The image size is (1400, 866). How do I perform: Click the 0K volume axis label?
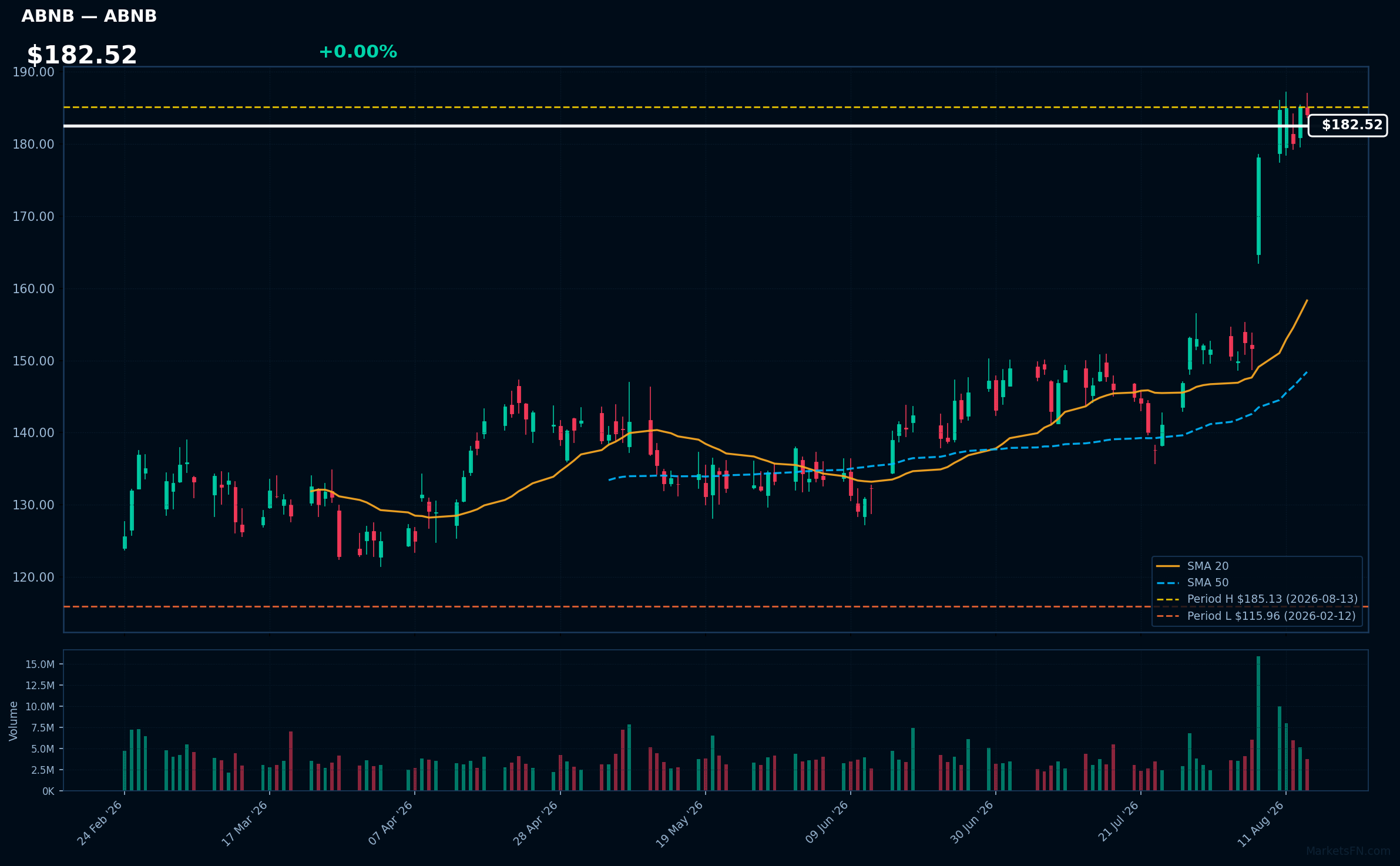(48, 791)
